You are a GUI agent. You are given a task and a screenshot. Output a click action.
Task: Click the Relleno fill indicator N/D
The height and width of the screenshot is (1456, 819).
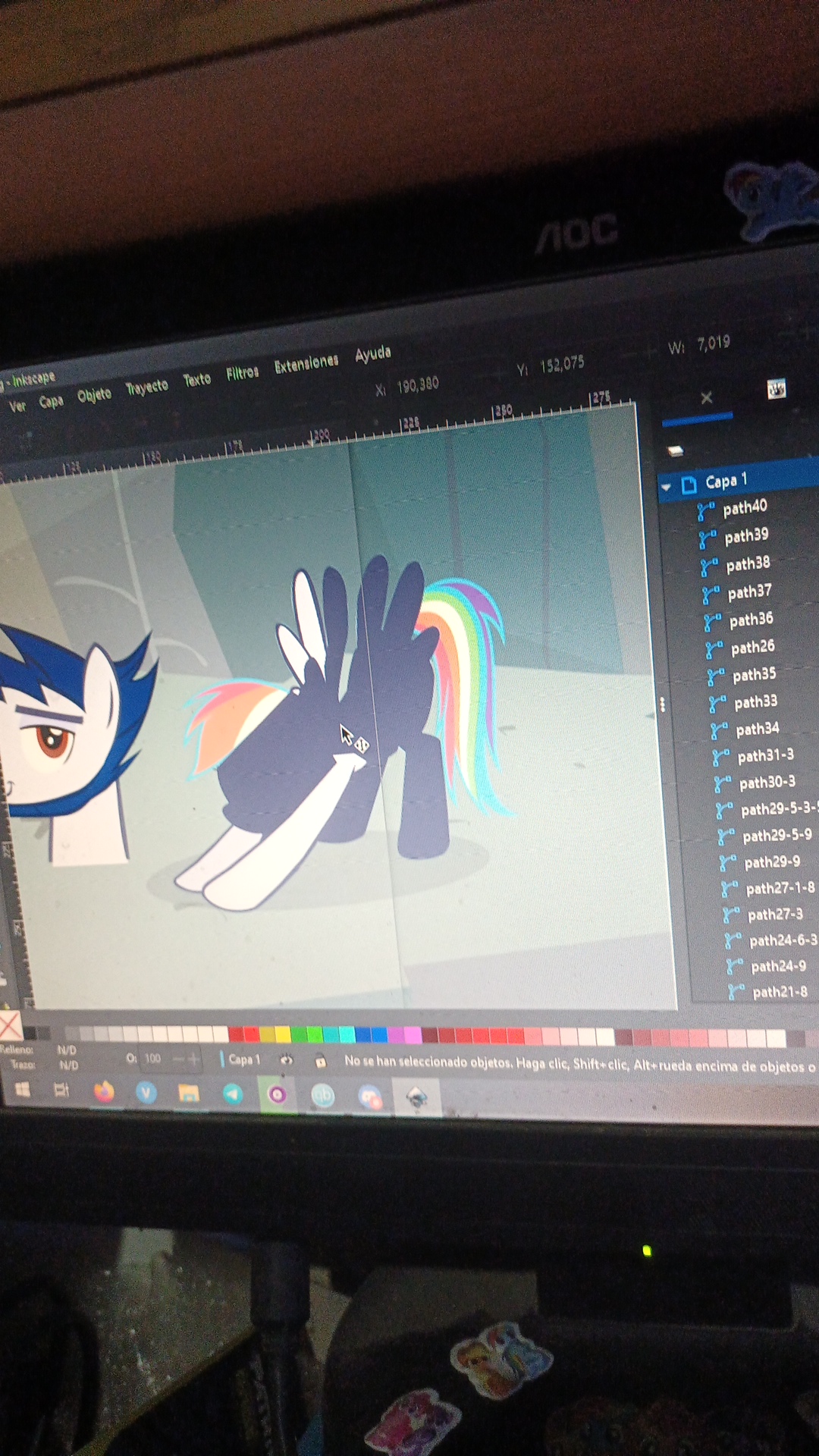coord(66,1050)
